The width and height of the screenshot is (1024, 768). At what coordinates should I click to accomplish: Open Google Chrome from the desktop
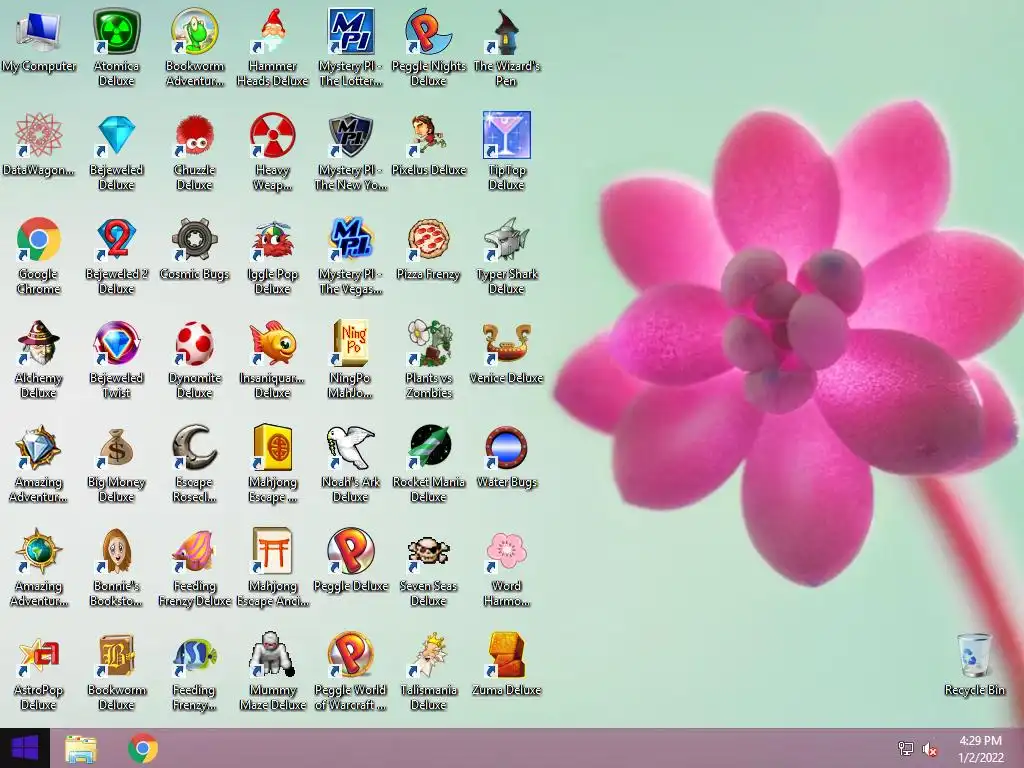pyautogui.click(x=39, y=239)
